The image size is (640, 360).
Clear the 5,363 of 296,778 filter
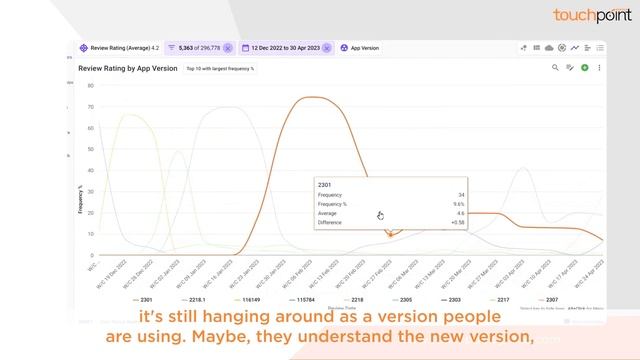point(228,48)
